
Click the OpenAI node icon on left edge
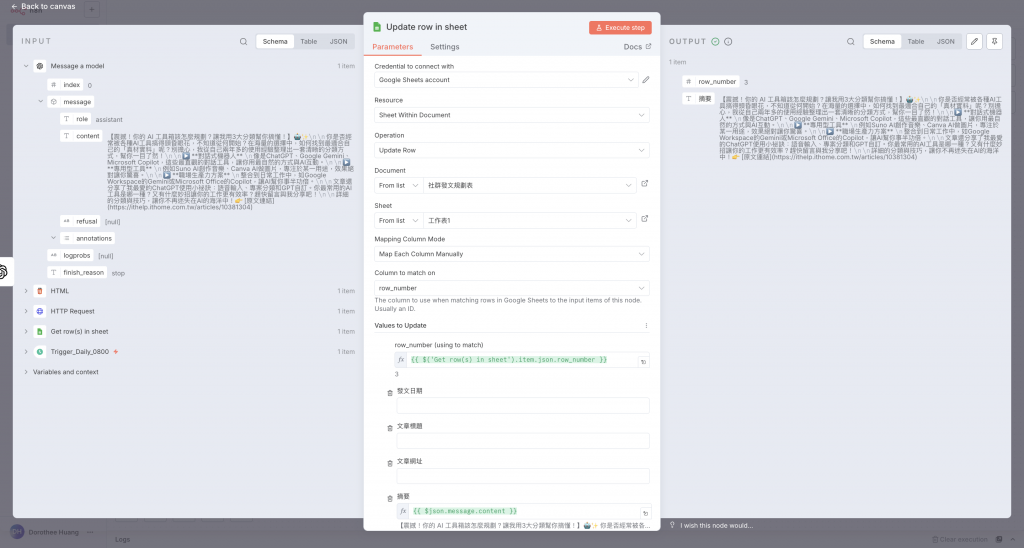tap(3, 272)
